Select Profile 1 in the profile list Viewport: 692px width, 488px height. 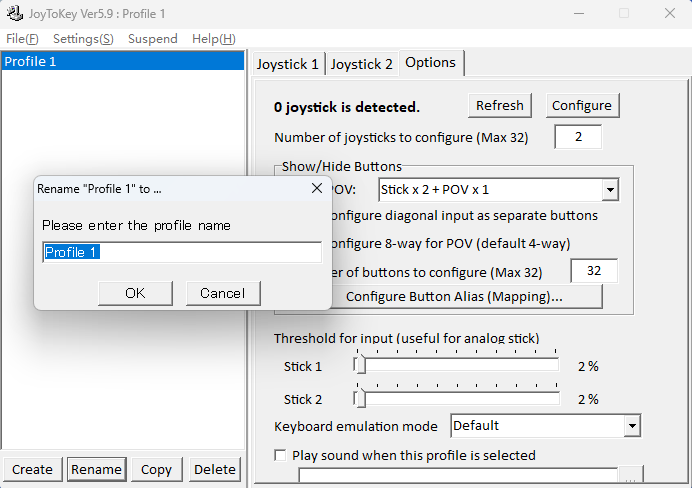tap(122, 62)
